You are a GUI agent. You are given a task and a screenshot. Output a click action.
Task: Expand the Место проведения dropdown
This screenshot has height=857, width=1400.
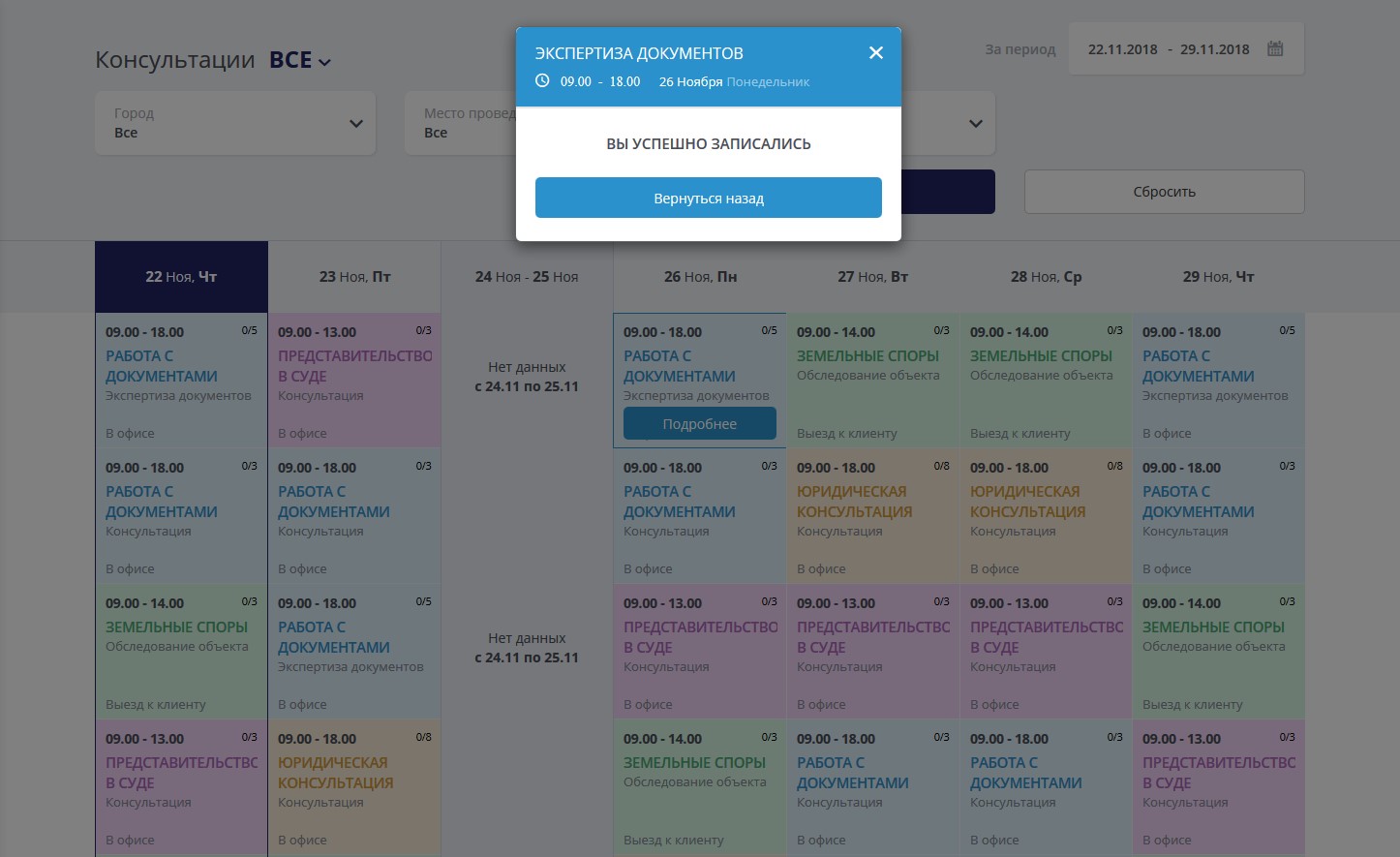[460, 123]
